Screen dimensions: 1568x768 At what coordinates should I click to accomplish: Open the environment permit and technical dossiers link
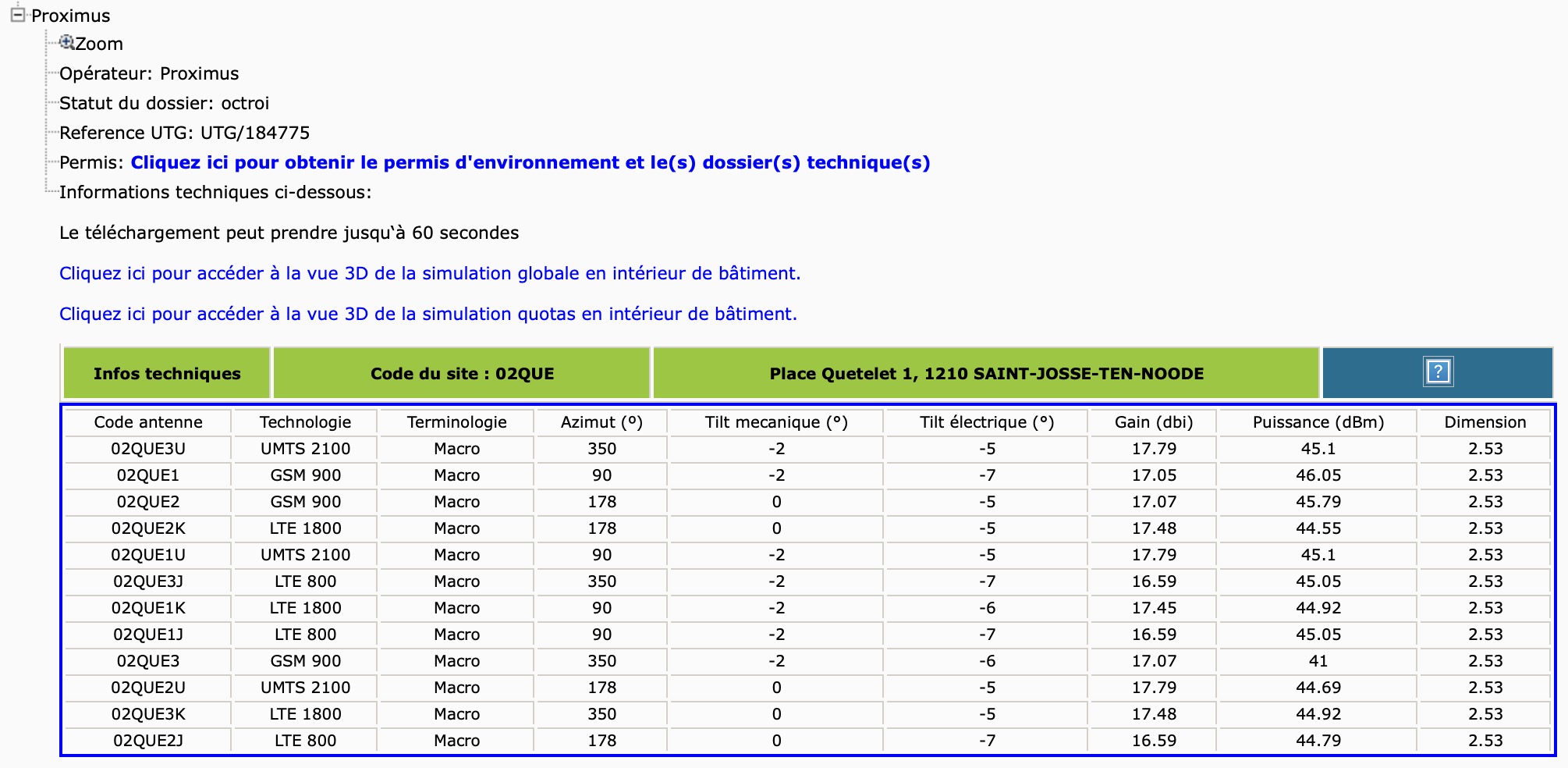[x=530, y=162]
